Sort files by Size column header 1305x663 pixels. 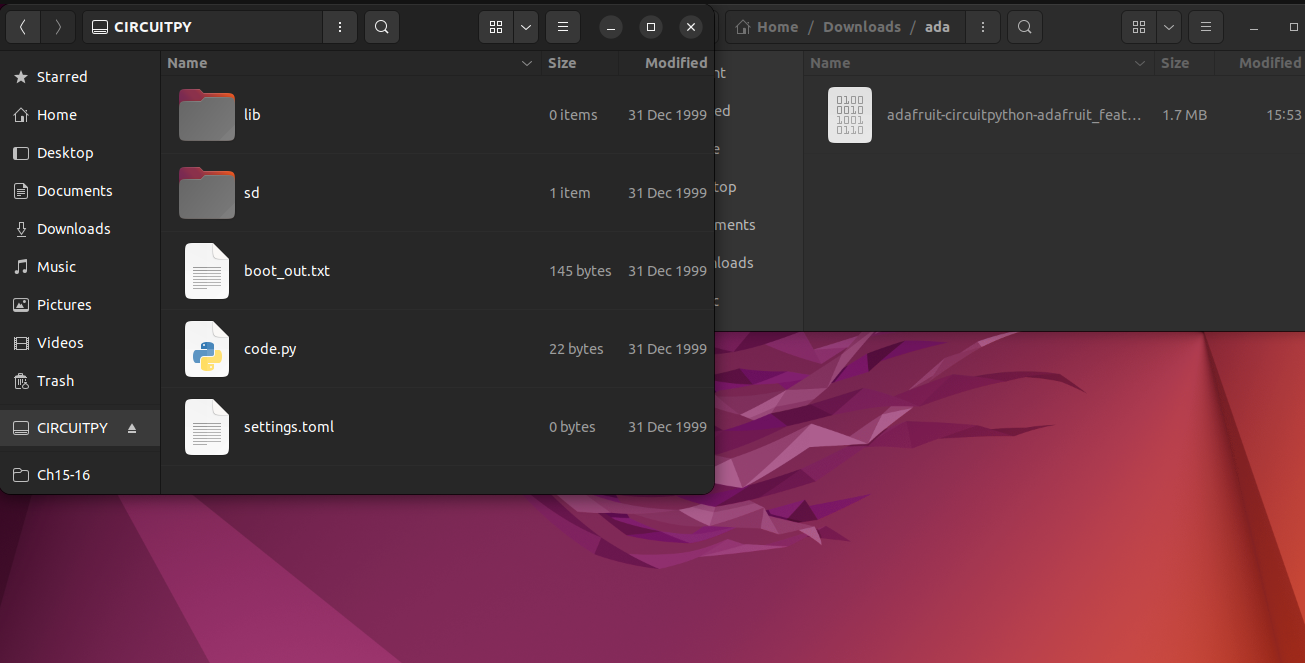[562, 63]
